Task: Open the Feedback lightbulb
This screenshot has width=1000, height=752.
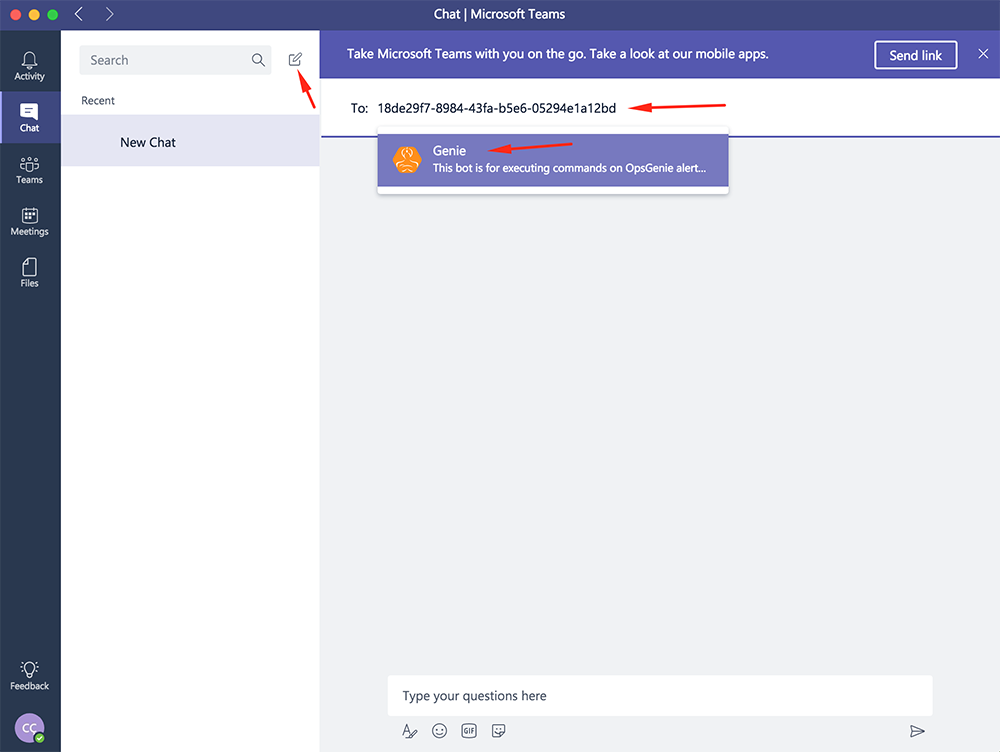Action: (x=29, y=675)
